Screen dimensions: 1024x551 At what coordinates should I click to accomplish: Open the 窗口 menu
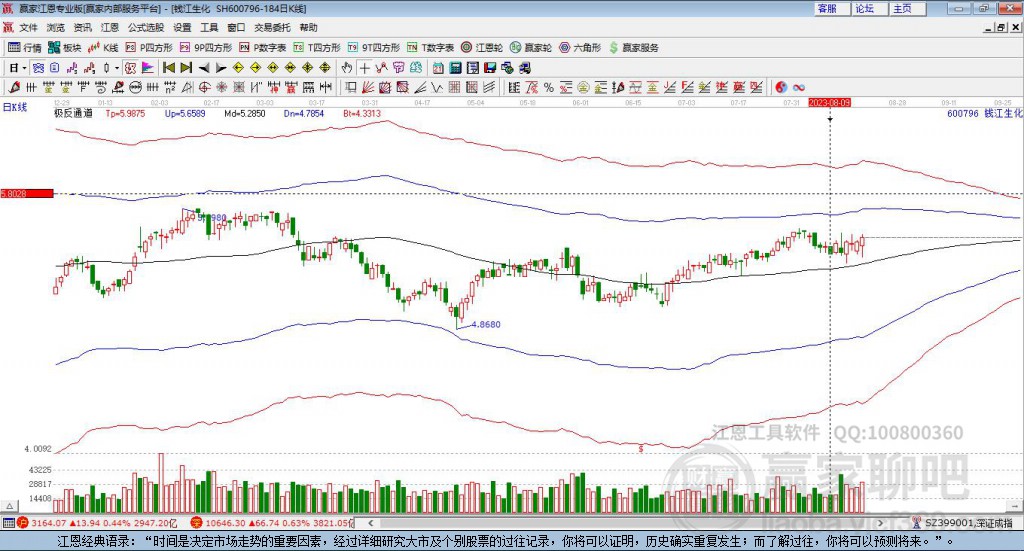pyautogui.click(x=236, y=27)
